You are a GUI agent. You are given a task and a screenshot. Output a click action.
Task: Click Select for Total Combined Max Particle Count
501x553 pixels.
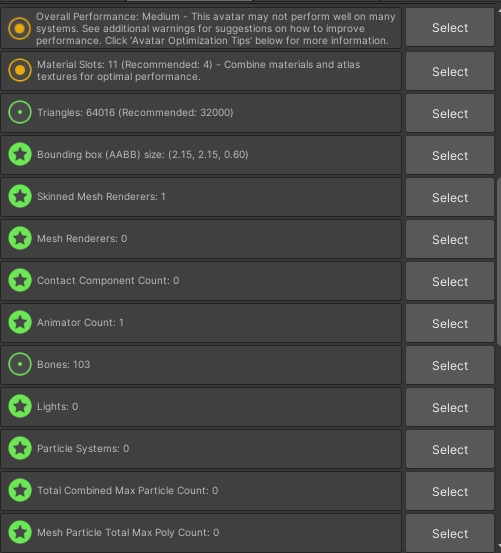tap(450, 491)
